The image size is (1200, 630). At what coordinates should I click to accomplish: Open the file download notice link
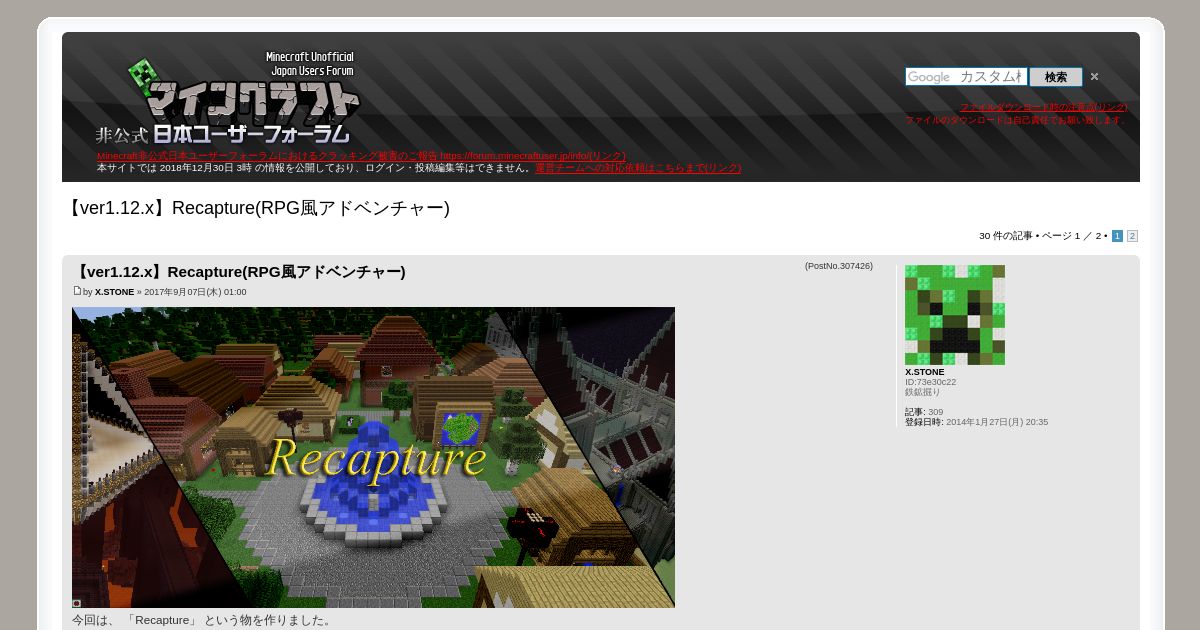[x=1044, y=107]
